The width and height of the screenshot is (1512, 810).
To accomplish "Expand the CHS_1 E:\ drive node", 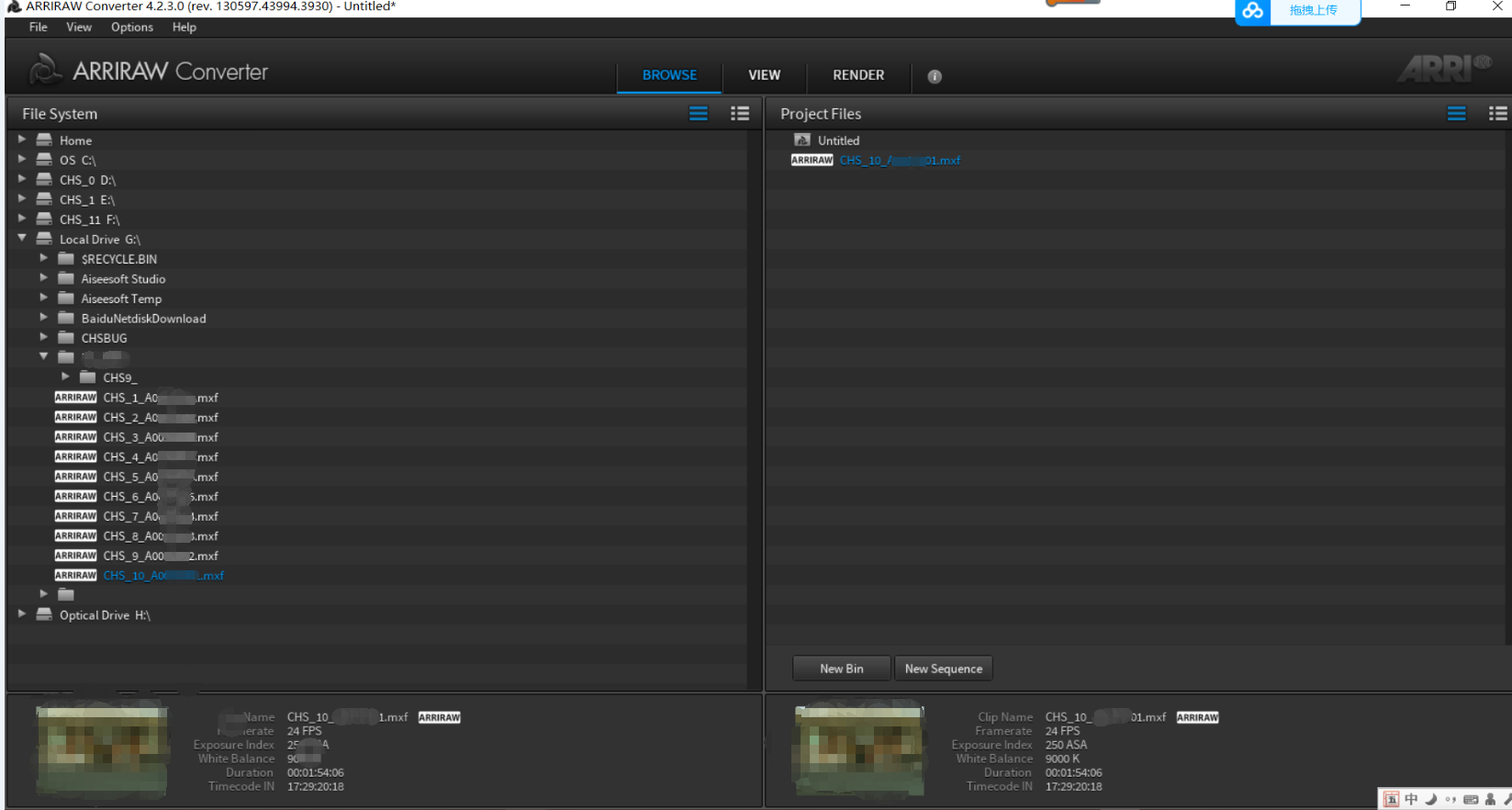I will click(x=22, y=198).
